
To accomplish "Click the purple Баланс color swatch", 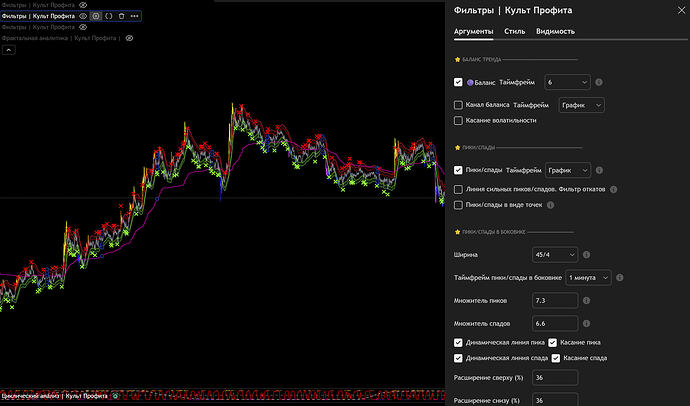I will click(x=471, y=82).
